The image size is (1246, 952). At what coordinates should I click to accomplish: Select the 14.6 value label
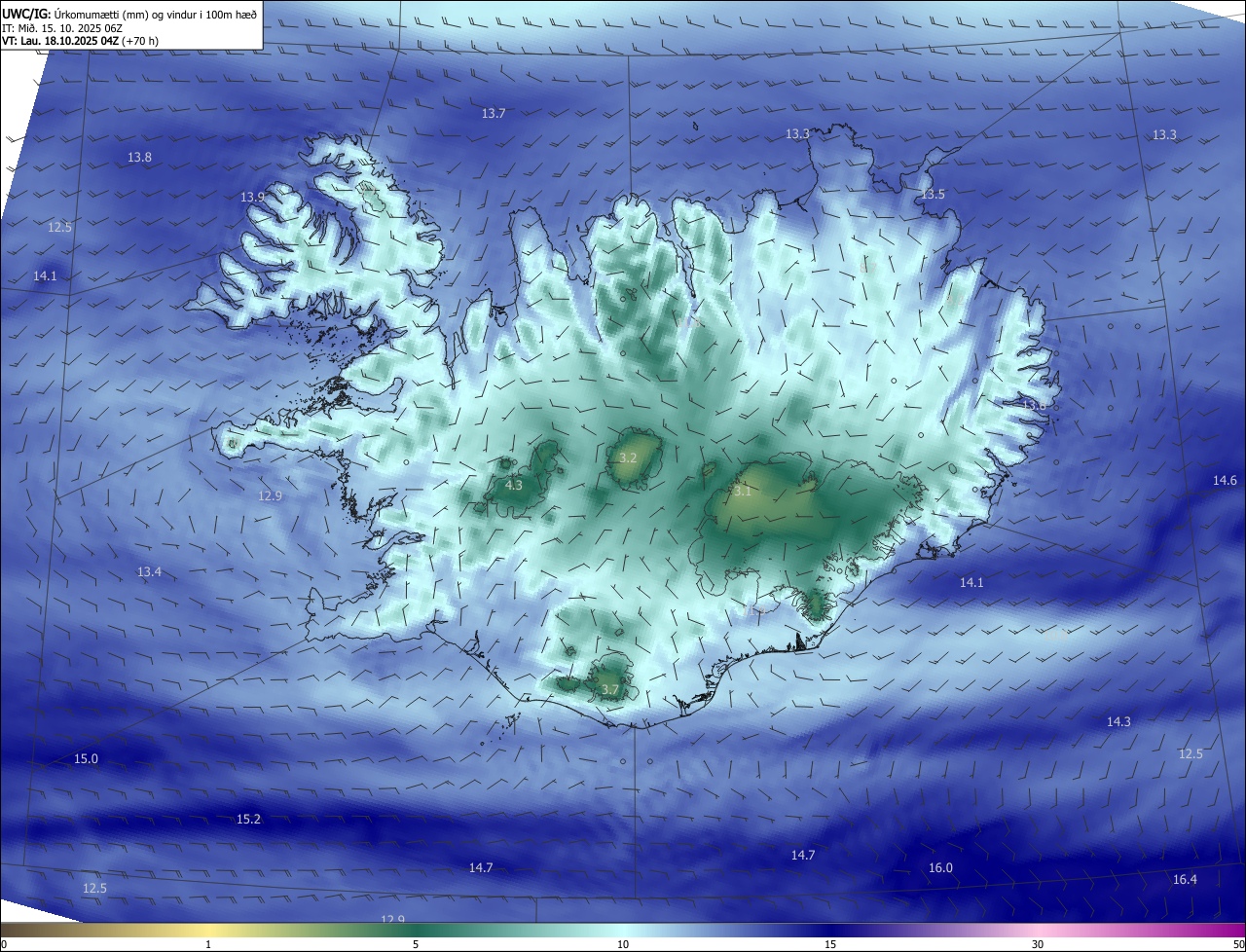1225,481
